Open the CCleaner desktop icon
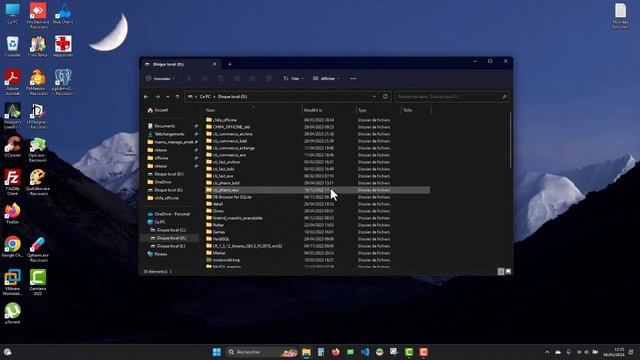Screen dimensions: 640x360 click(x=12, y=147)
